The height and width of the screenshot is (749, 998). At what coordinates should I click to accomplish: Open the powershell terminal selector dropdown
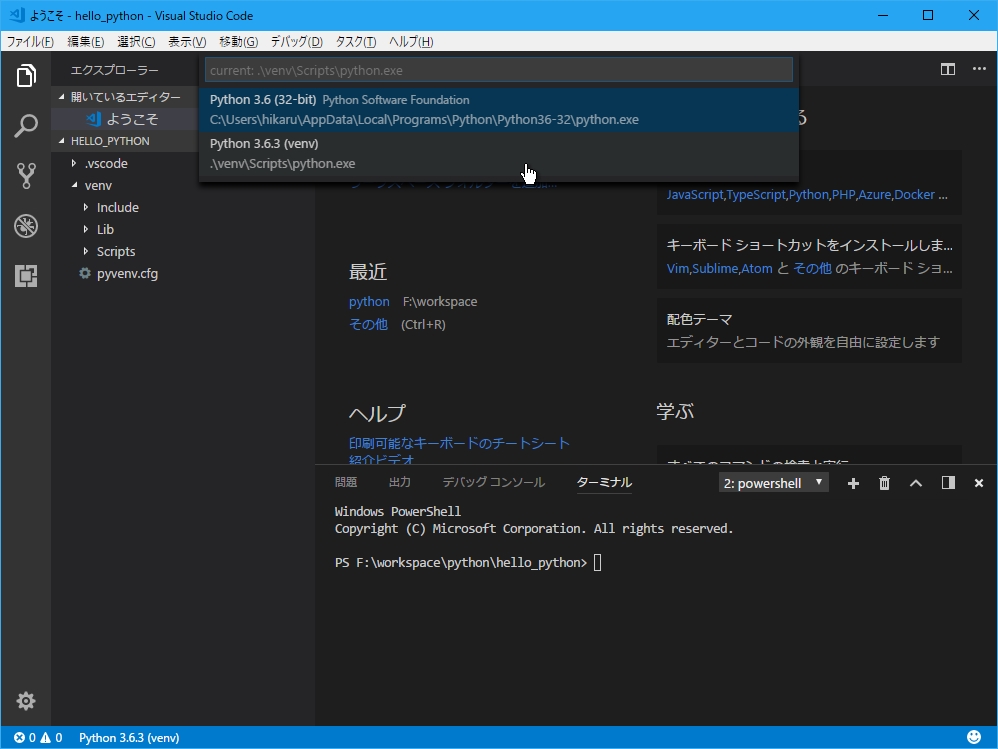click(x=773, y=483)
